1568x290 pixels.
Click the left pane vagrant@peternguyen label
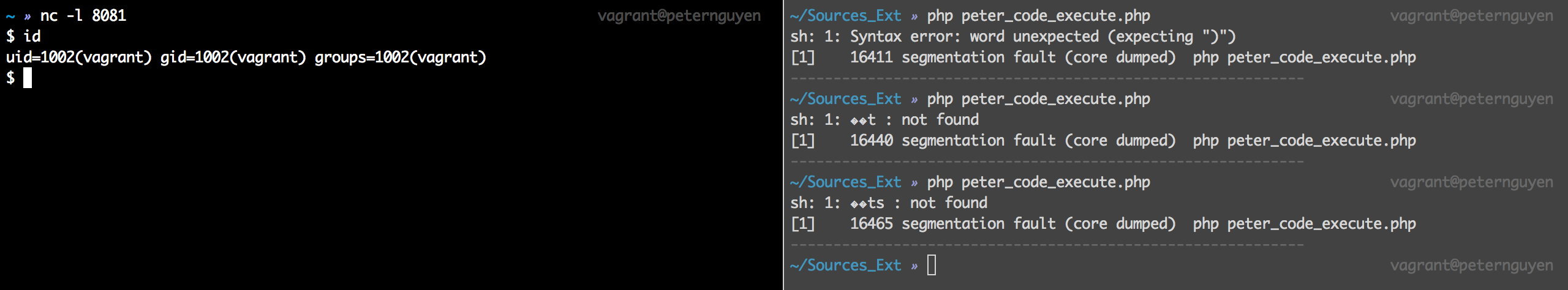point(679,16)
